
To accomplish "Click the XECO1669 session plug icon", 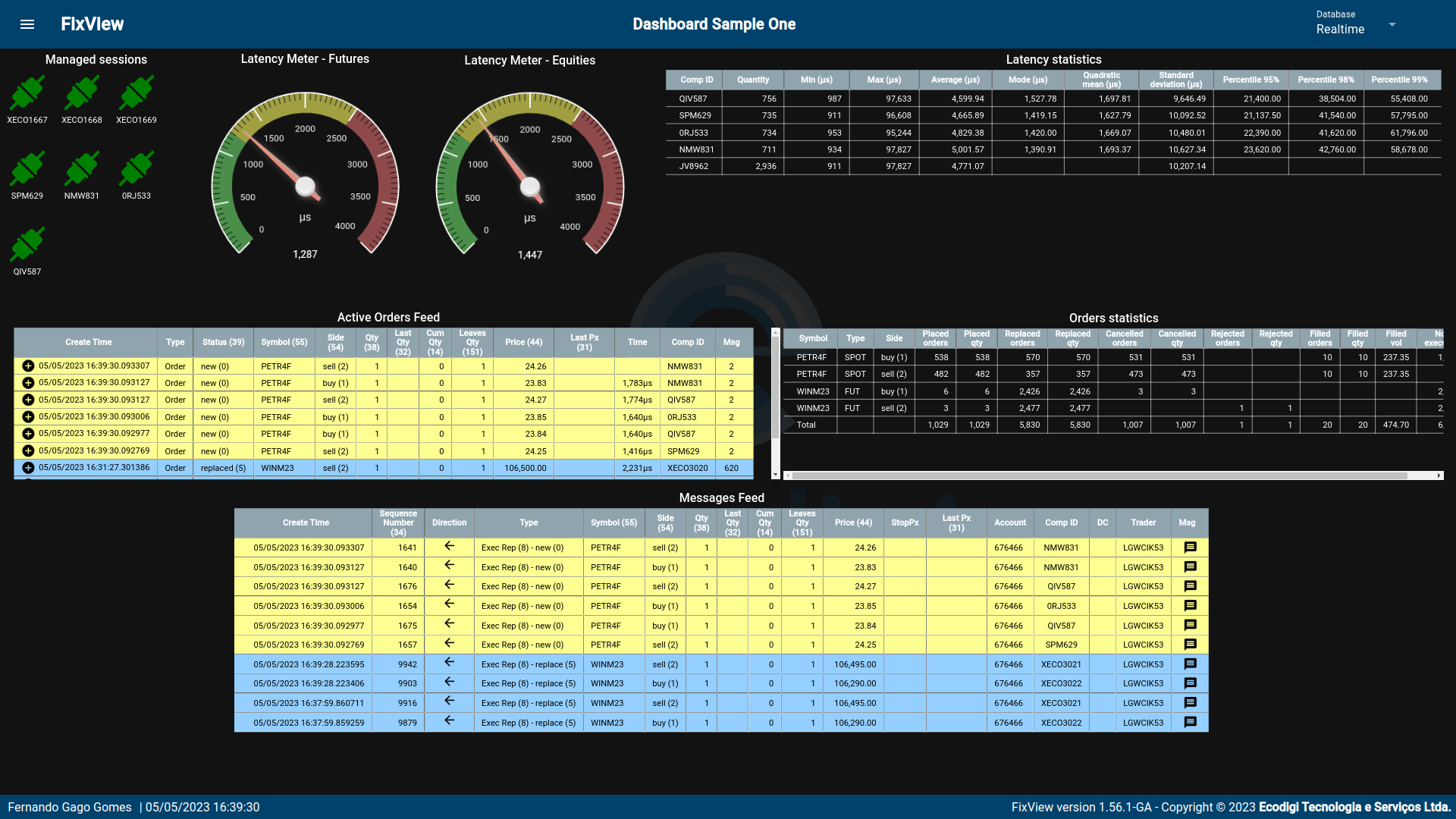I will [x=136, y=93].
